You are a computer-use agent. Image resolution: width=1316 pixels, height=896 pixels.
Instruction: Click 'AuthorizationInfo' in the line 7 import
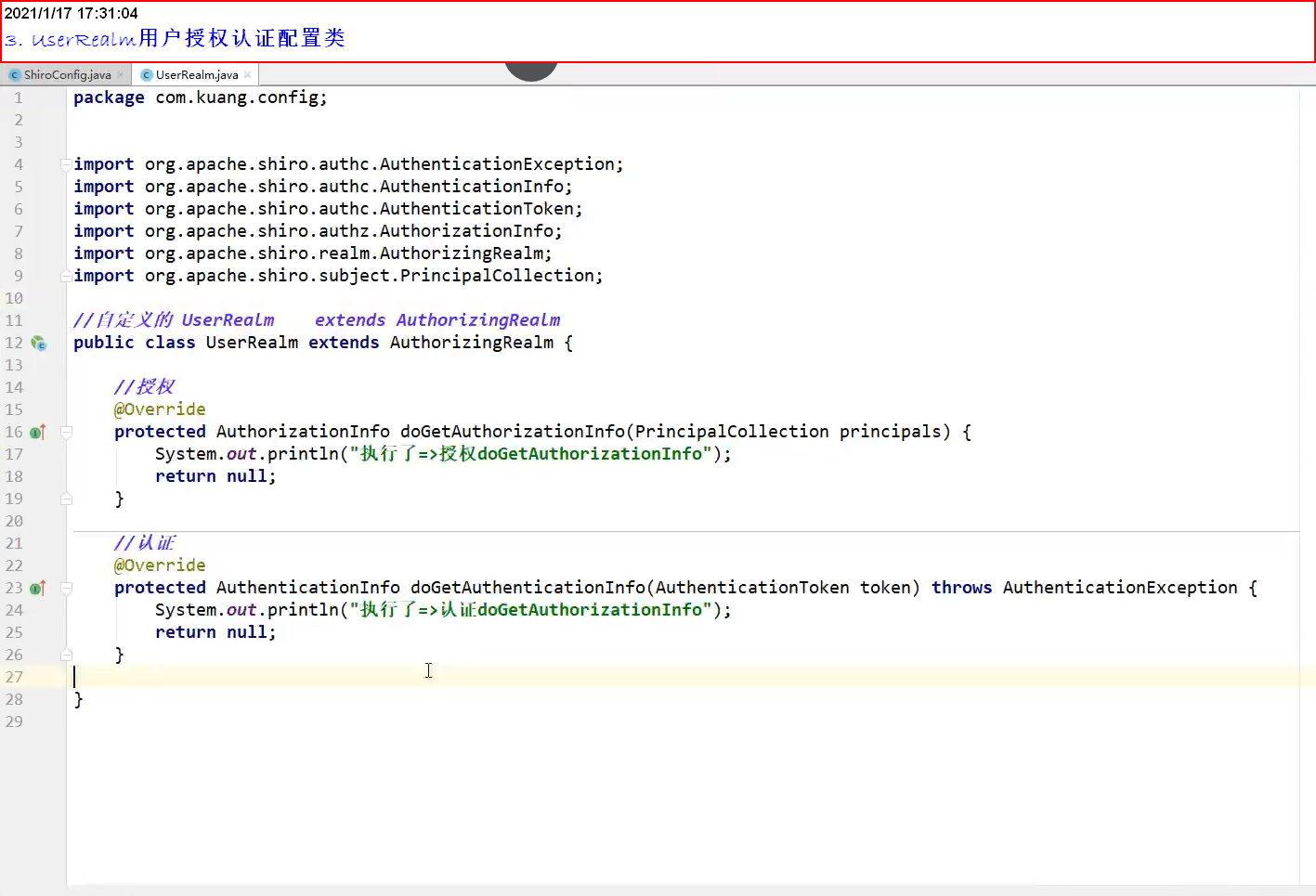point(466,231)
